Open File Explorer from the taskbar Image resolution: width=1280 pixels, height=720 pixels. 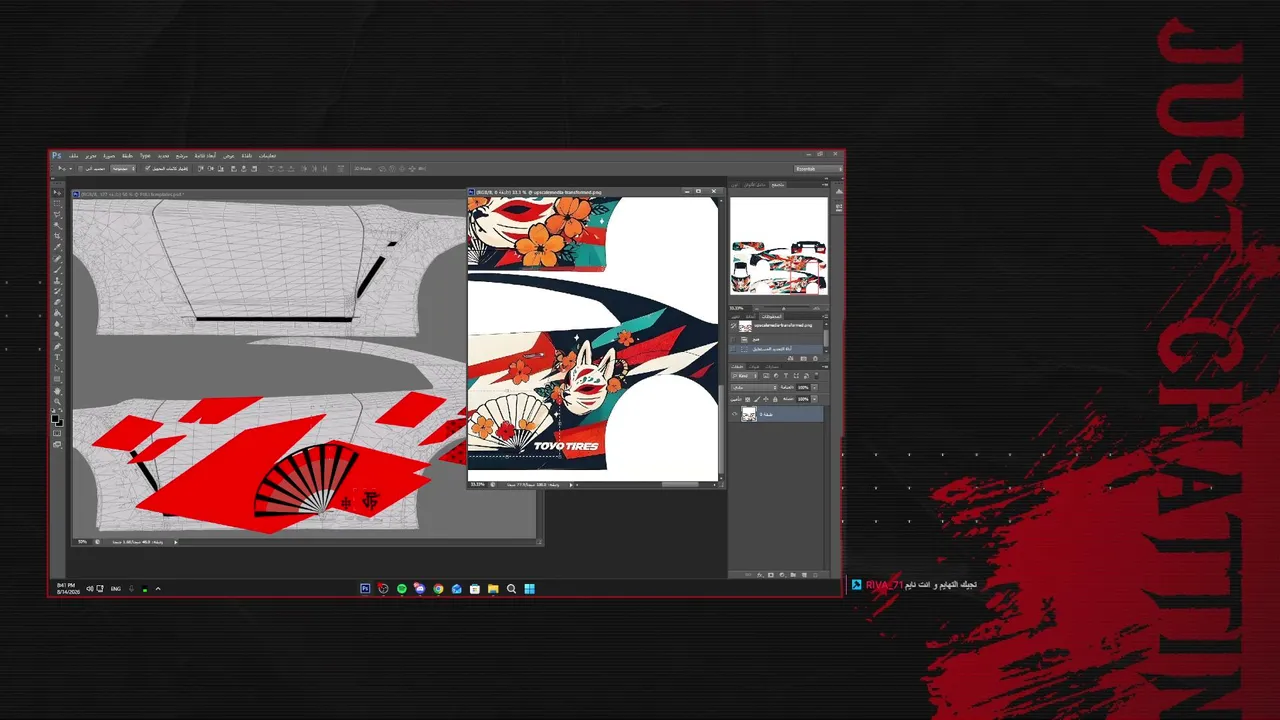coord(493,589)
